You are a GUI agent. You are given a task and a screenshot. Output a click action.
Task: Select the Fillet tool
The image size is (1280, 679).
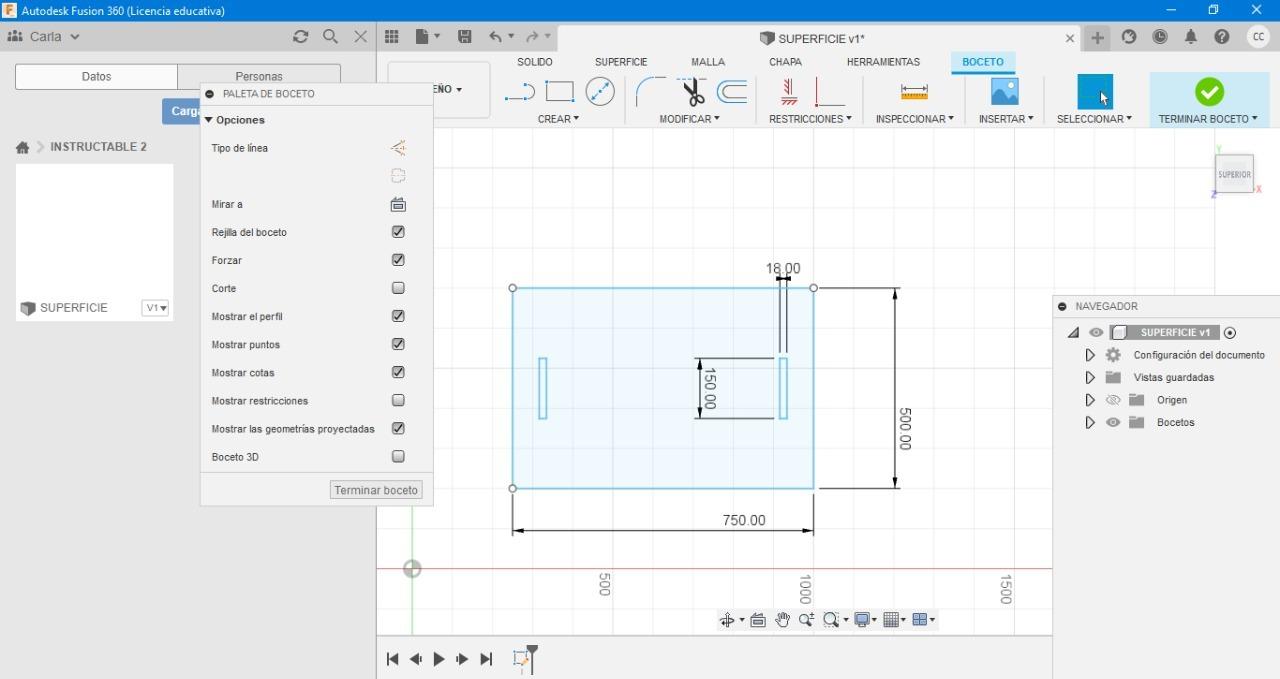650,92
